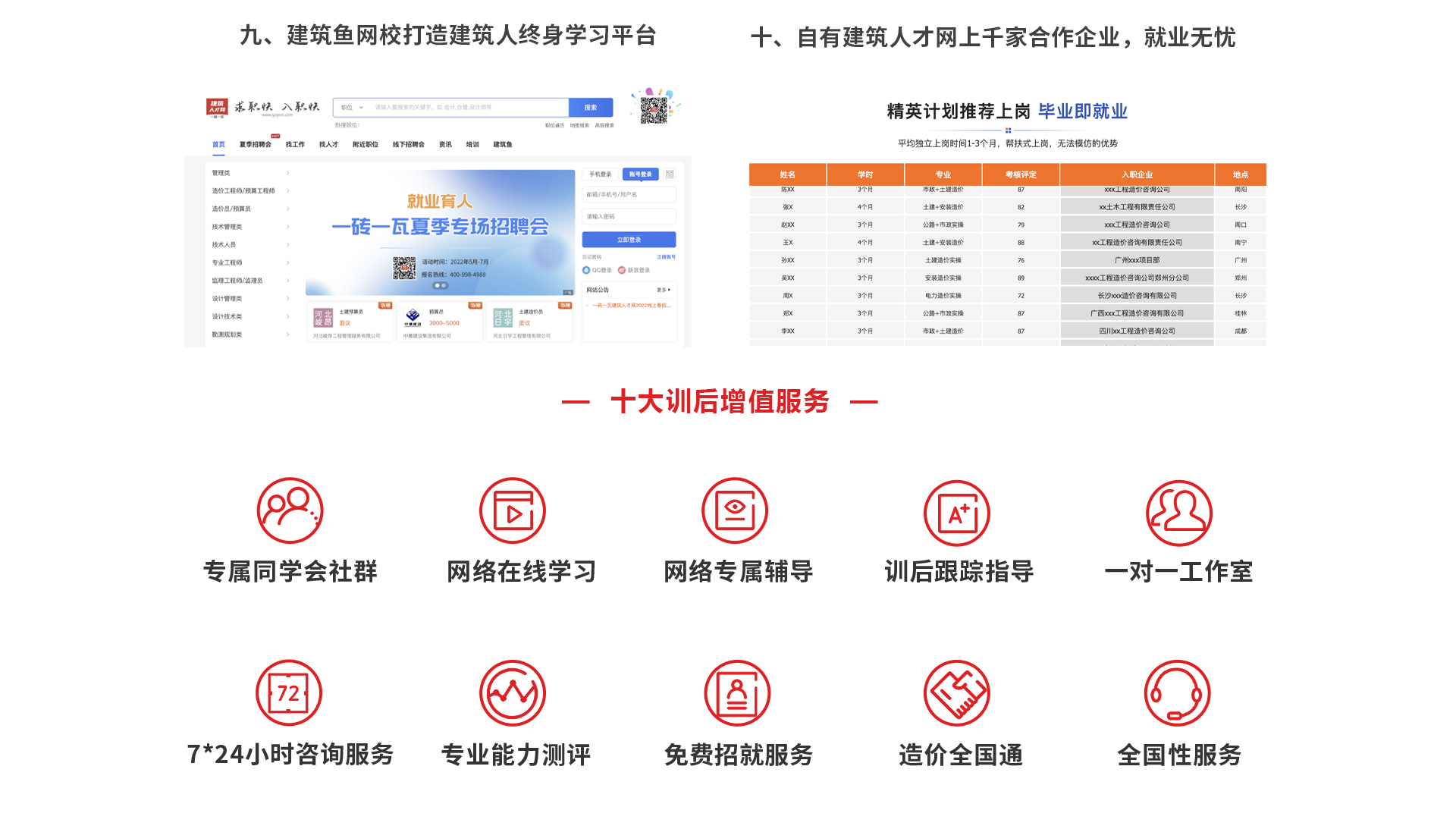Select the 专业能力测评 chart icon
The image size is (1456, 829).
point(512,692)
